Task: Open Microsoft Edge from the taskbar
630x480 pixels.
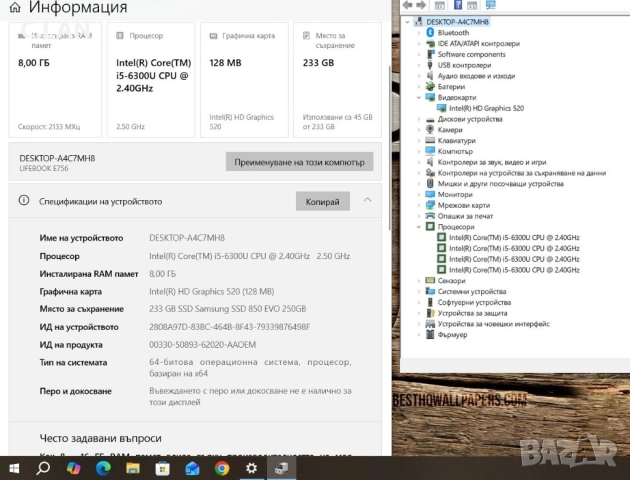Action: (103, 468)
